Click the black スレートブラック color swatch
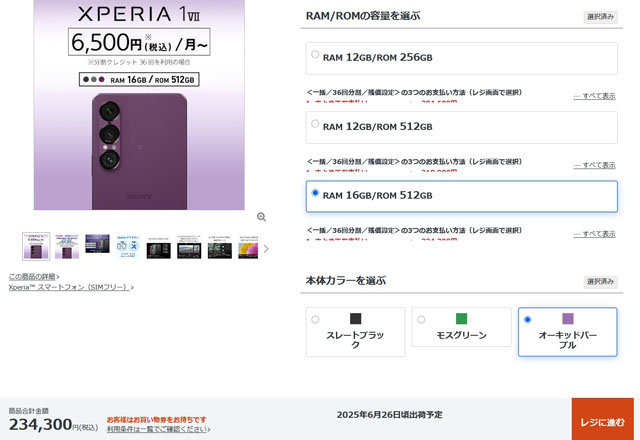 click(x=356, y=318)
